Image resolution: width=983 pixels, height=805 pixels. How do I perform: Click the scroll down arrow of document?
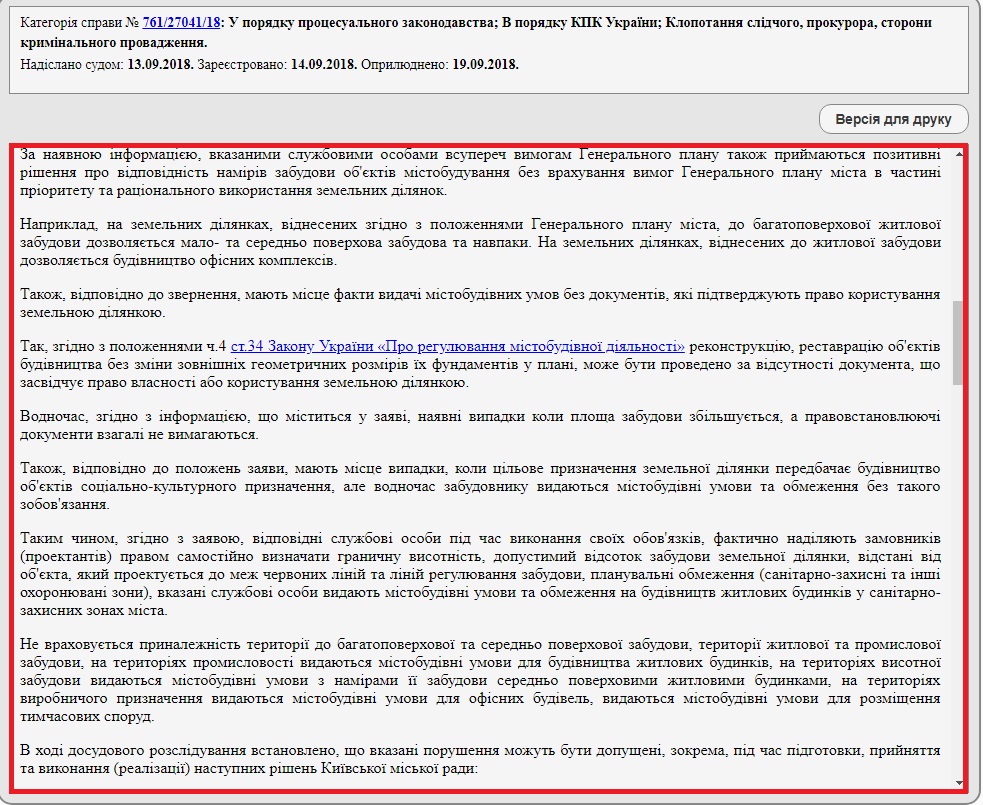tap(959, 782)
